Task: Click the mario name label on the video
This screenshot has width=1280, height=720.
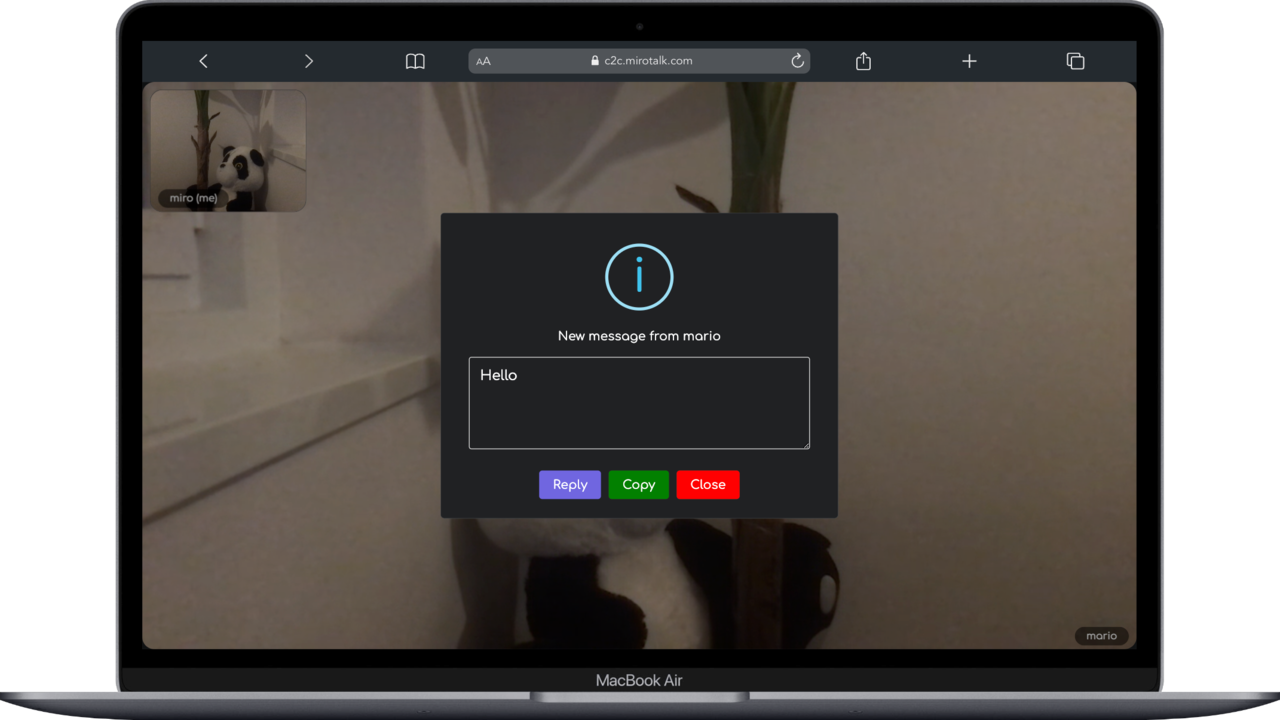Action: point(1101,635)
